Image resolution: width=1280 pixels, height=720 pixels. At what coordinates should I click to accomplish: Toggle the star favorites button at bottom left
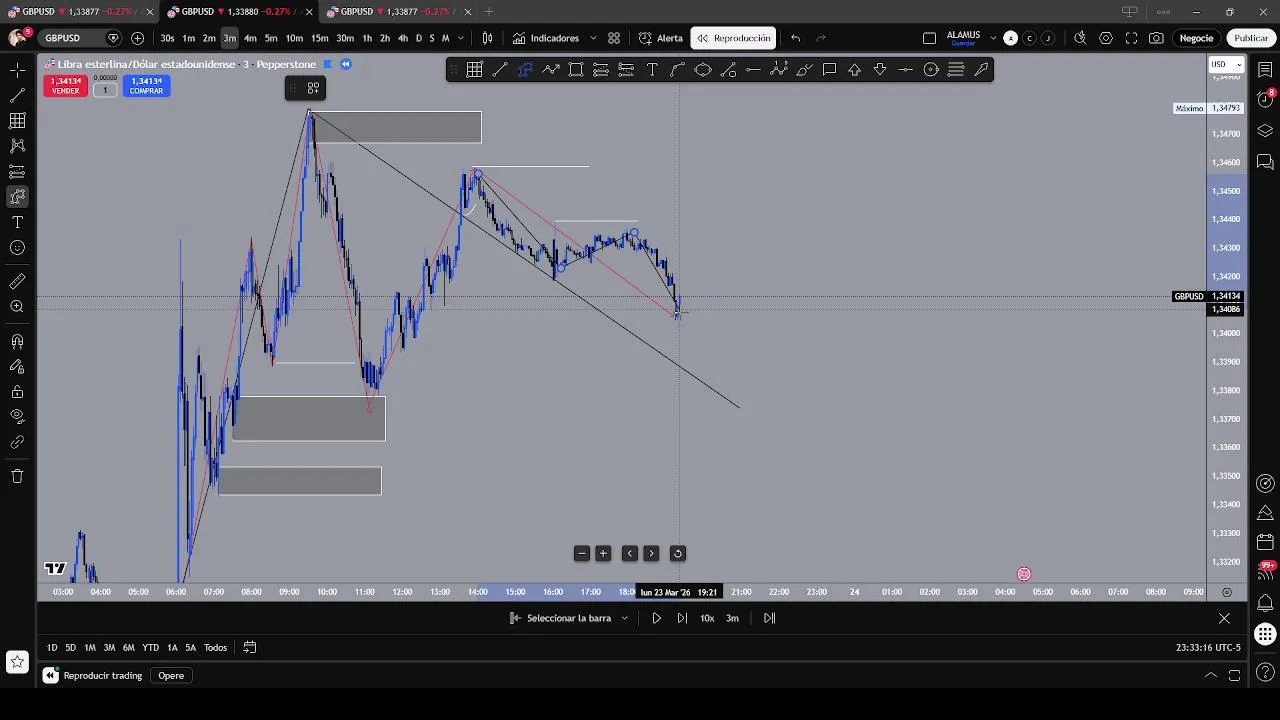(17, 661)
